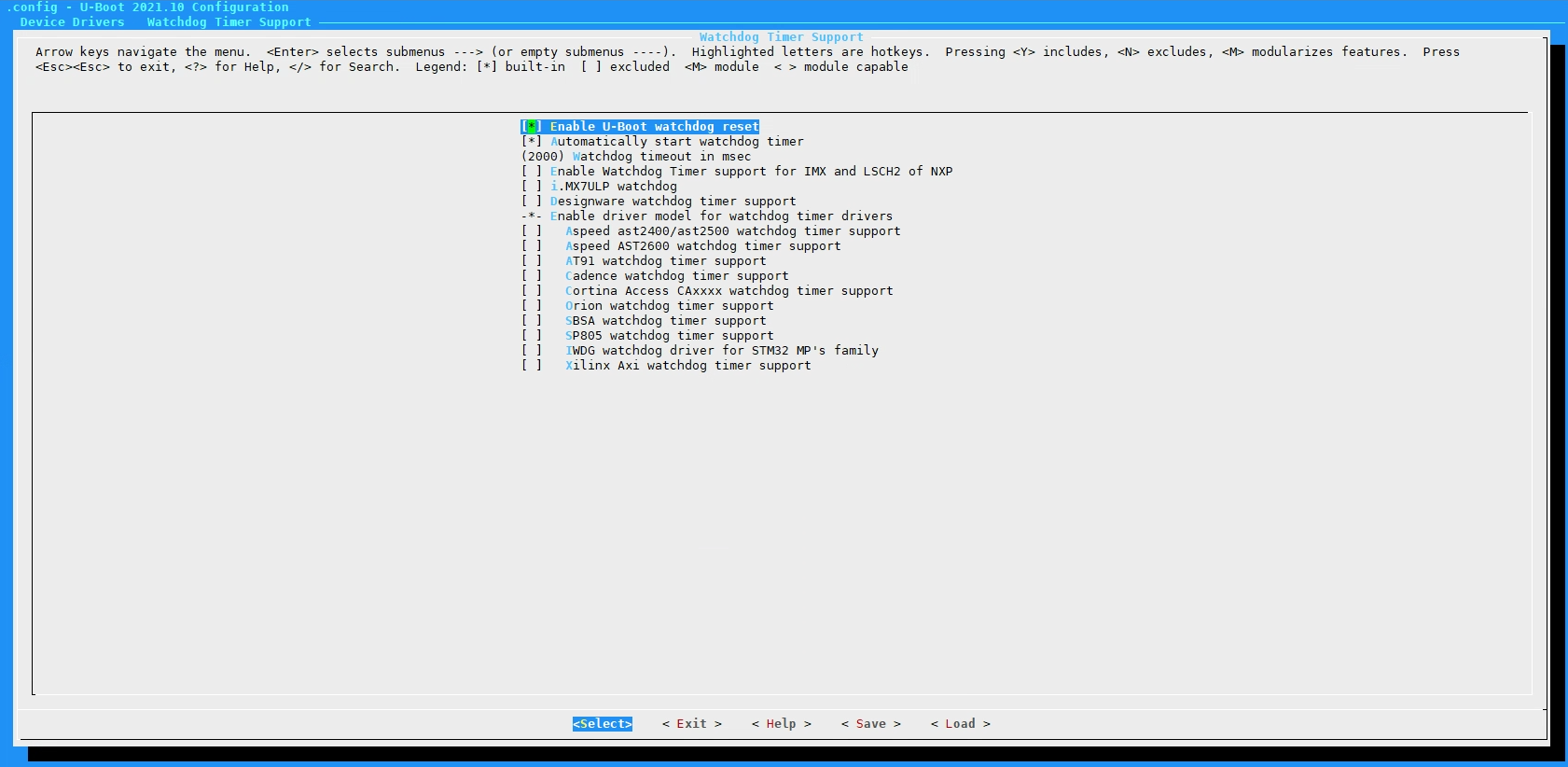Toggle Enable U-Boot watchdog reset checkbox

point(532,127)
